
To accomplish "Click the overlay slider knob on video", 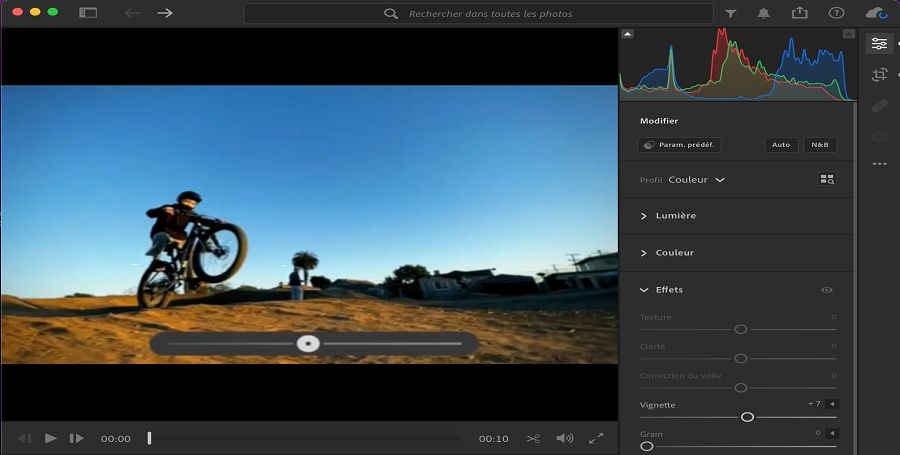I will click(308, 344).
